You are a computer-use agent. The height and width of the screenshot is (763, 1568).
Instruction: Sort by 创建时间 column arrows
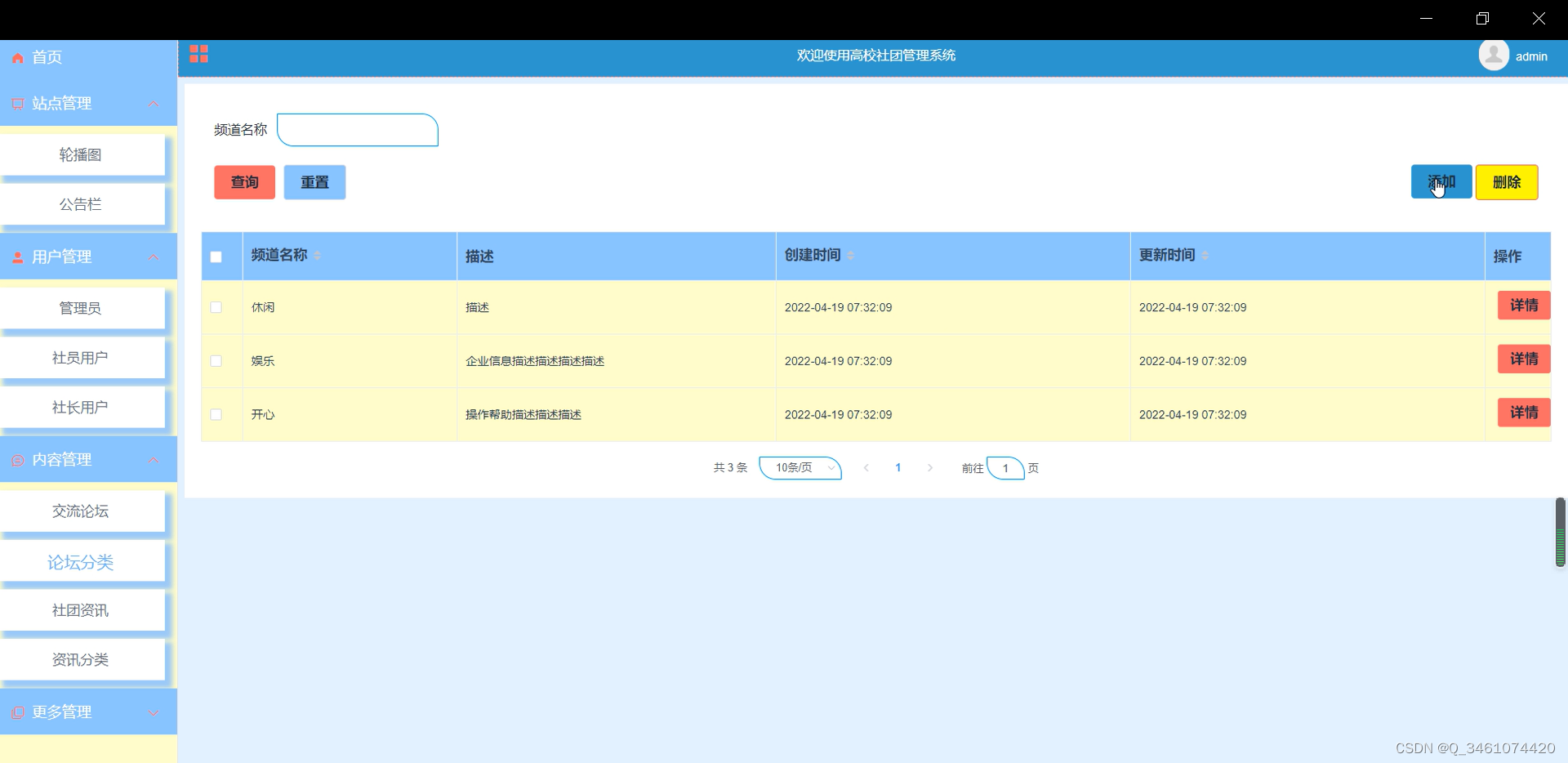[851, 256]
